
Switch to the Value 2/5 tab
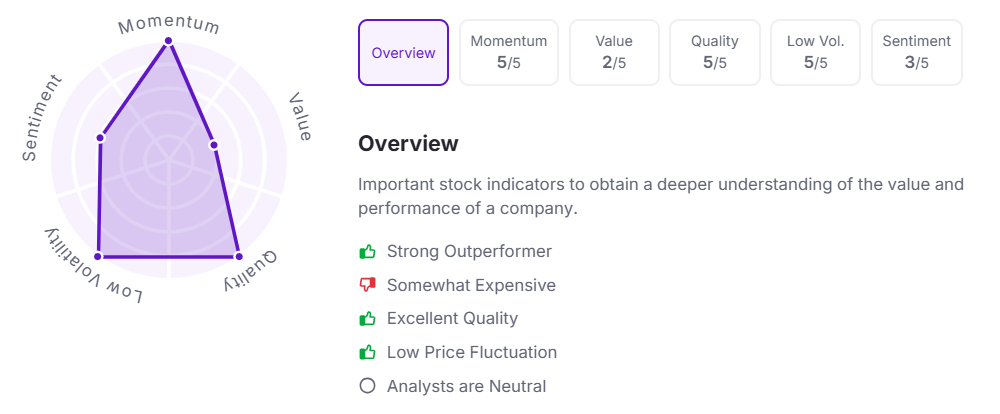coord(614,53)
